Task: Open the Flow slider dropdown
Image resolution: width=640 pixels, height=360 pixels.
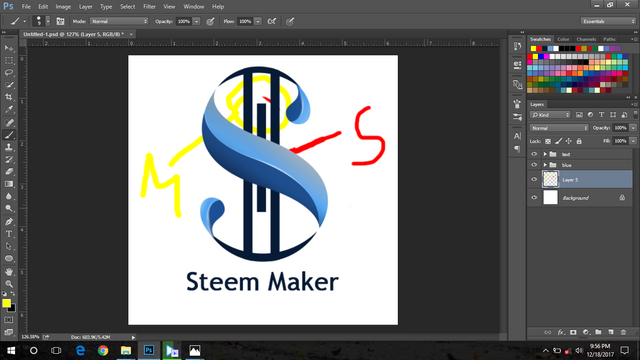Action: tap(258, 21)
